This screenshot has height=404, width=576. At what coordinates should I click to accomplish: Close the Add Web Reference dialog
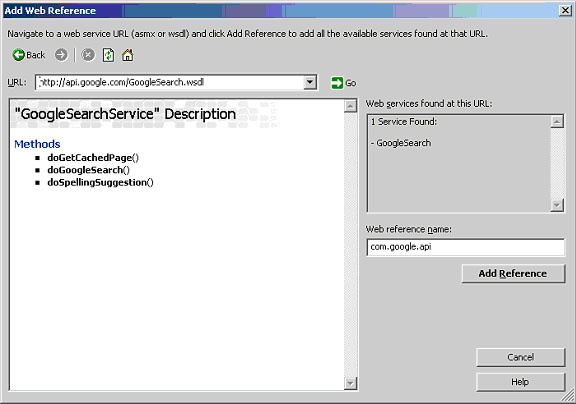click(x=565, y=10)
